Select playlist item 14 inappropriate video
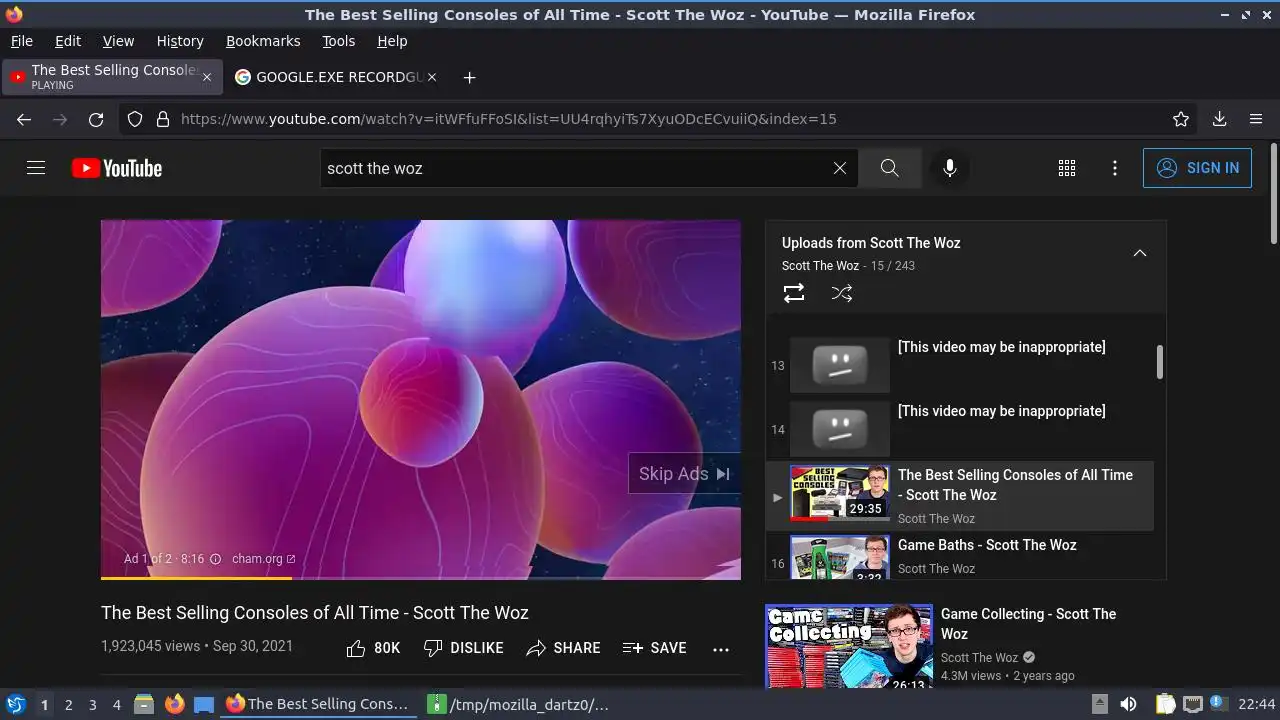This screenshot has width=1280, height=720. (960, 429)
